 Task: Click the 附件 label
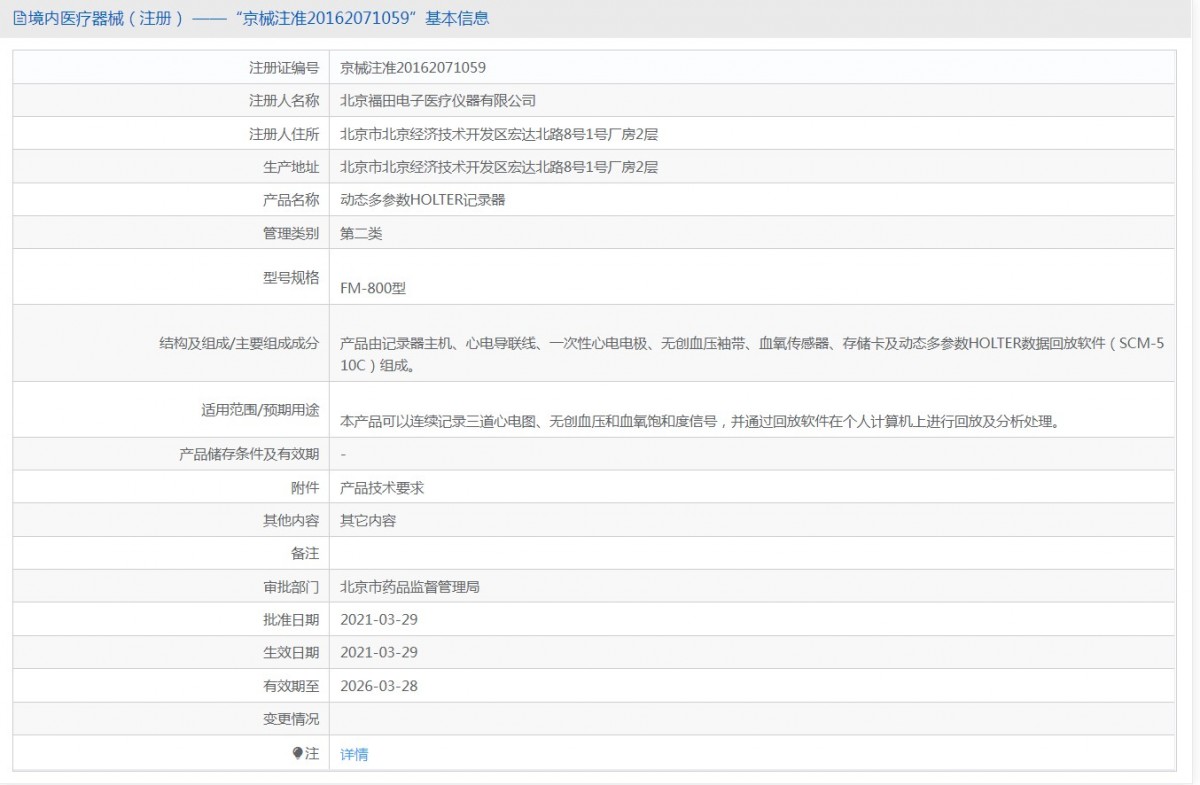coord(305,487)
